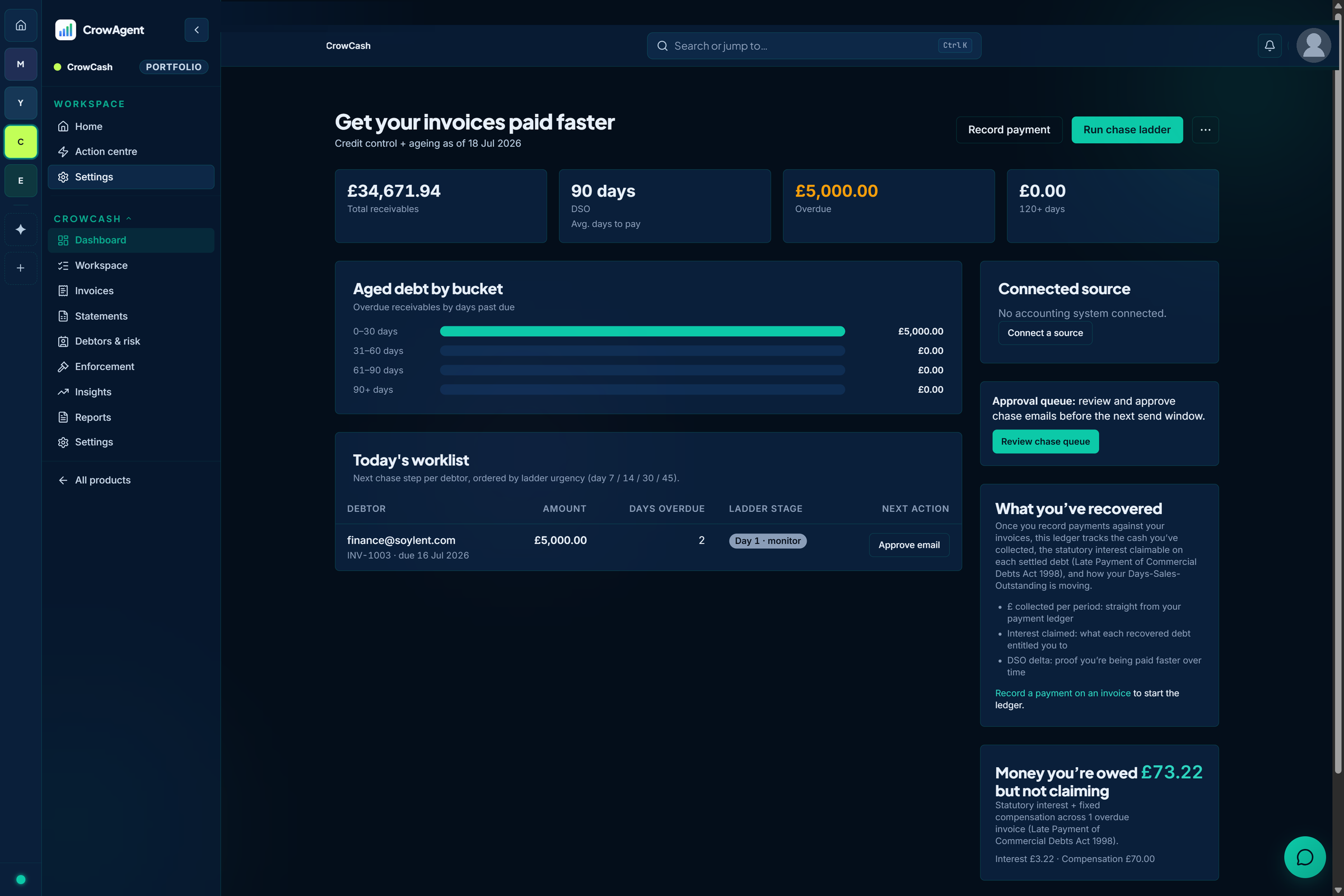1344x896 pixels.
Task: Collapse the CROWCASH section header
Action: click(92, 219)
